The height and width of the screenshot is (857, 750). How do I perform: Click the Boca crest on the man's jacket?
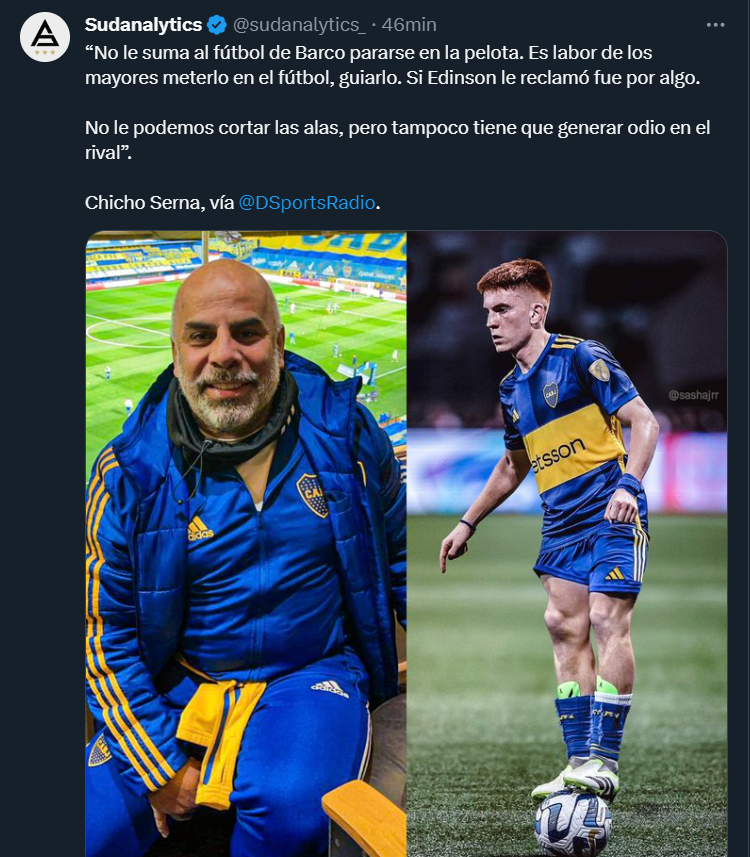(x=312, y=495)
